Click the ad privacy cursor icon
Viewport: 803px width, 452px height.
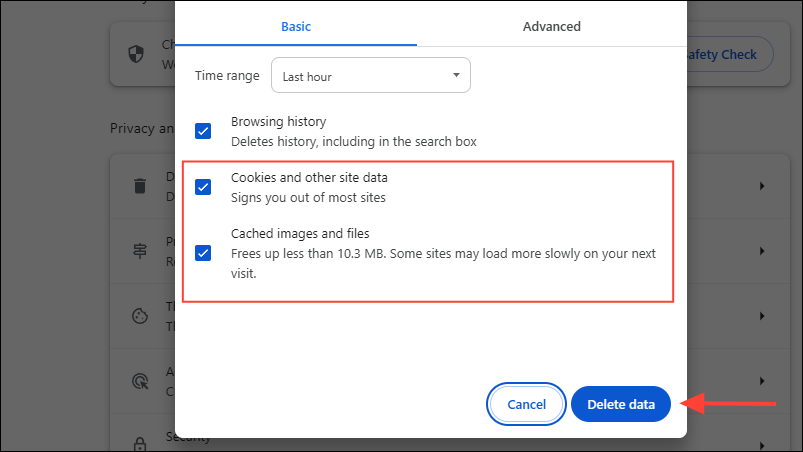coord(140,381)
